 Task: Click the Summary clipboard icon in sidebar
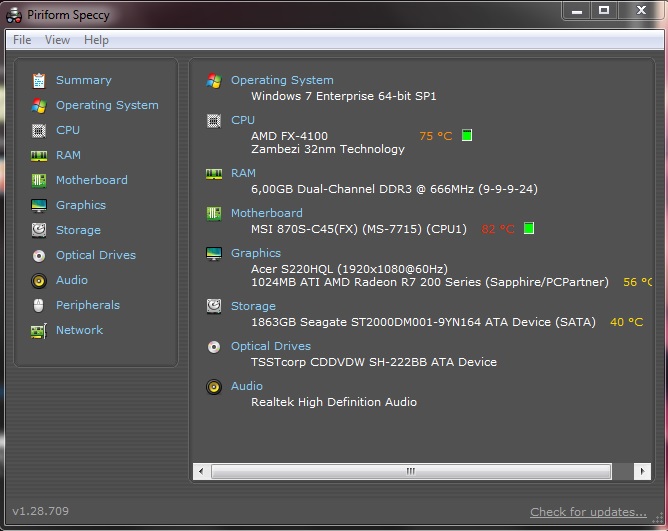(x=39, y=81)
